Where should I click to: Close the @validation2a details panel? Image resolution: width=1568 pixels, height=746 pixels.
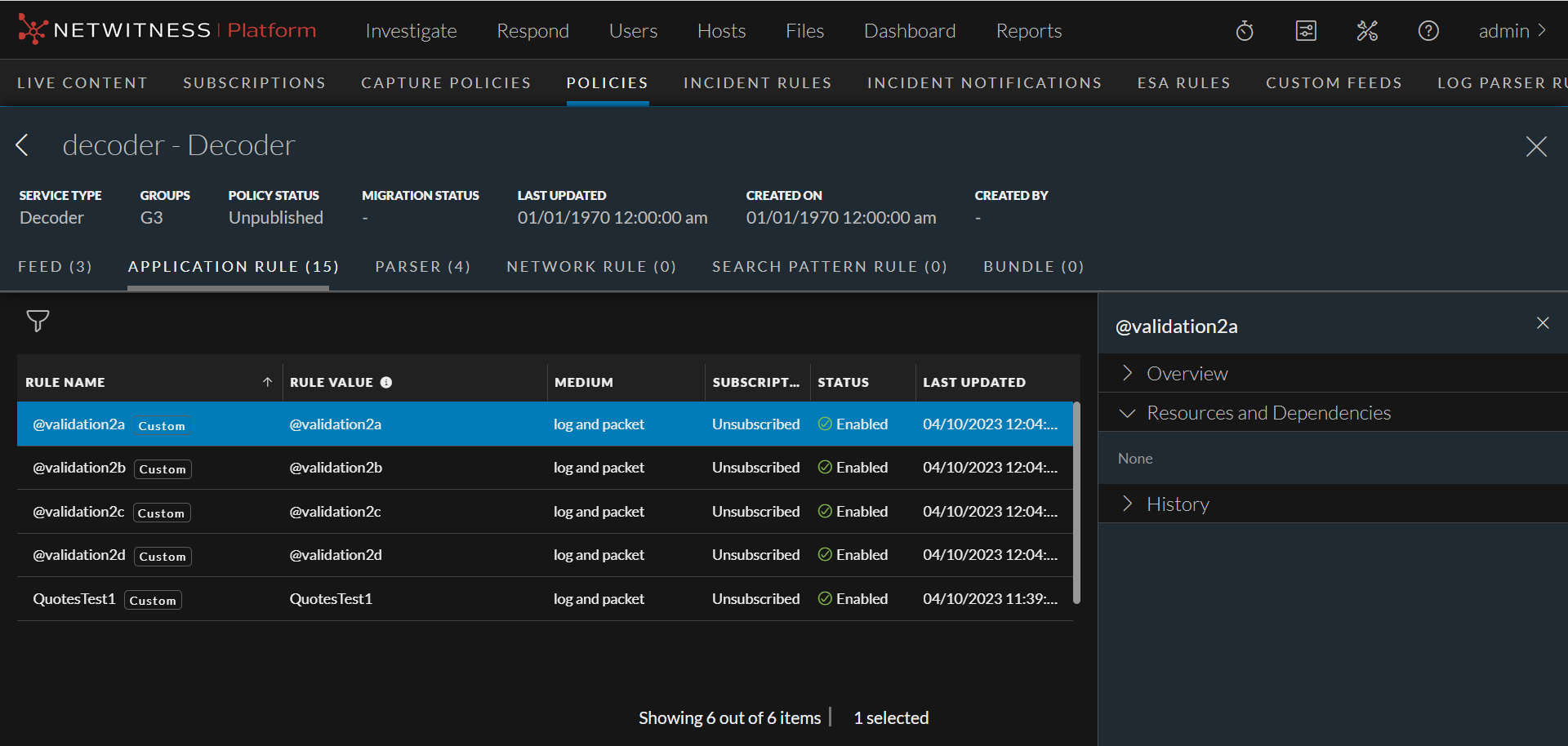pyautogui.click(x=1543, y=323)
